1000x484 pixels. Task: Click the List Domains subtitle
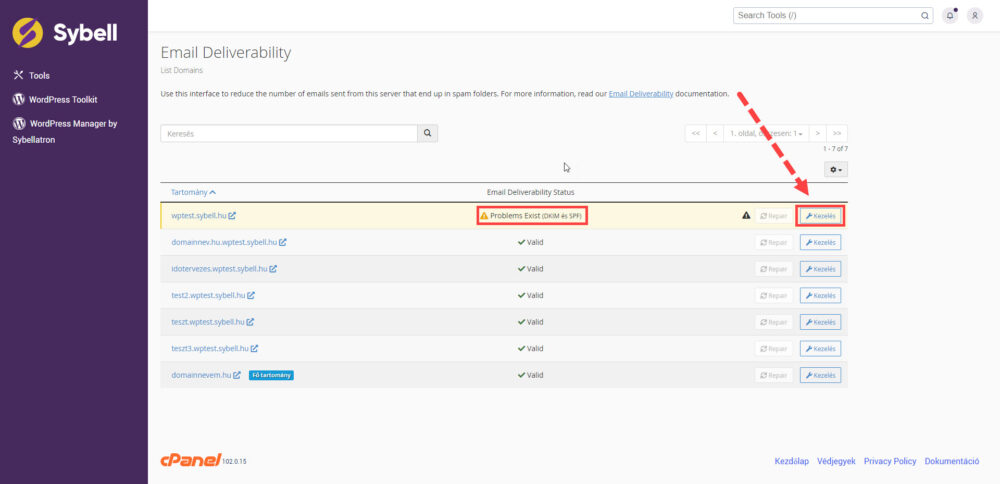coord(182,70)
